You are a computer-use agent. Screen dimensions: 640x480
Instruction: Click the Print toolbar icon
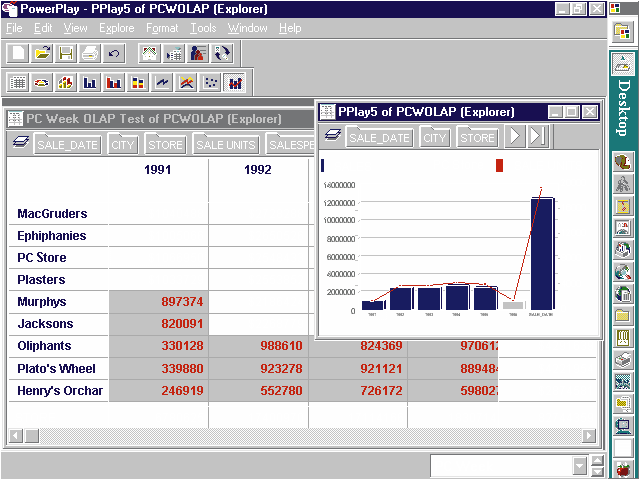coord(90,53)
